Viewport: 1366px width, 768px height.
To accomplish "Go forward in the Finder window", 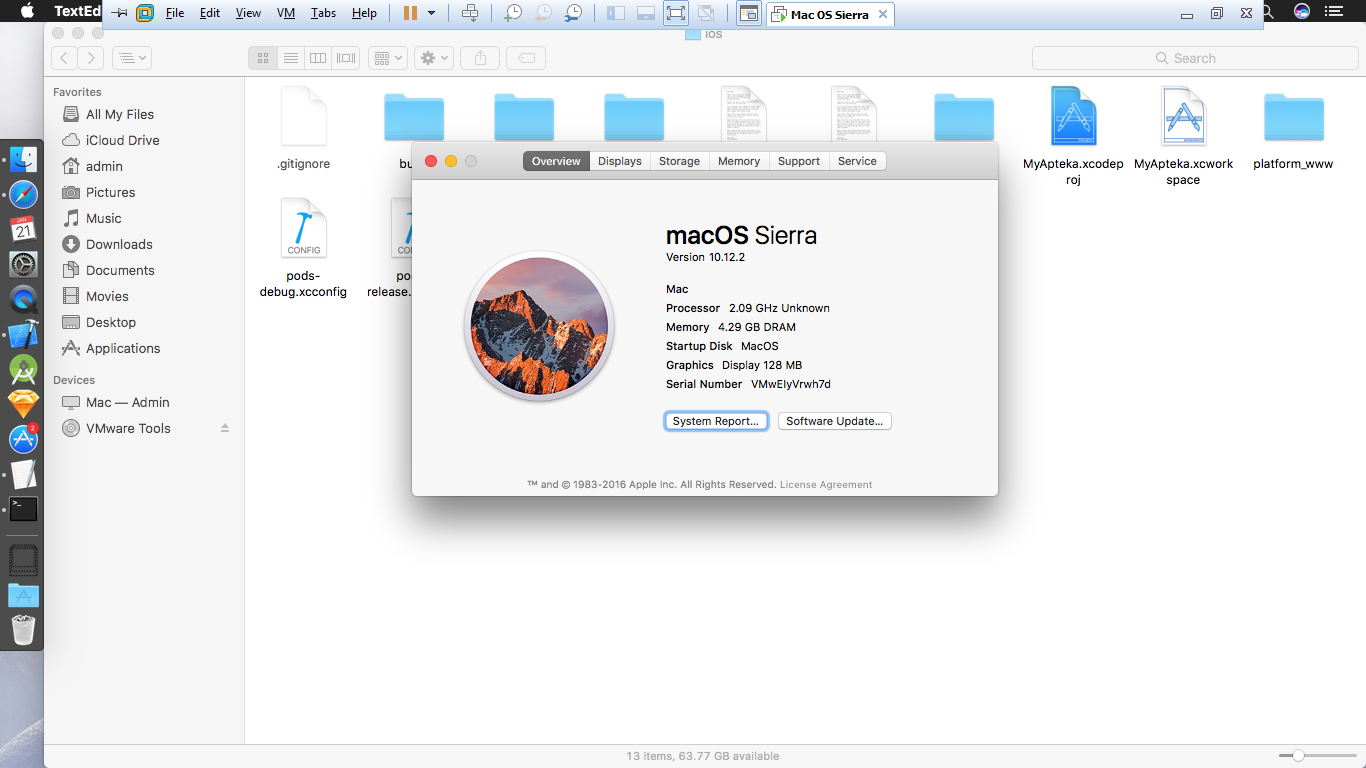I will point(91,58).
